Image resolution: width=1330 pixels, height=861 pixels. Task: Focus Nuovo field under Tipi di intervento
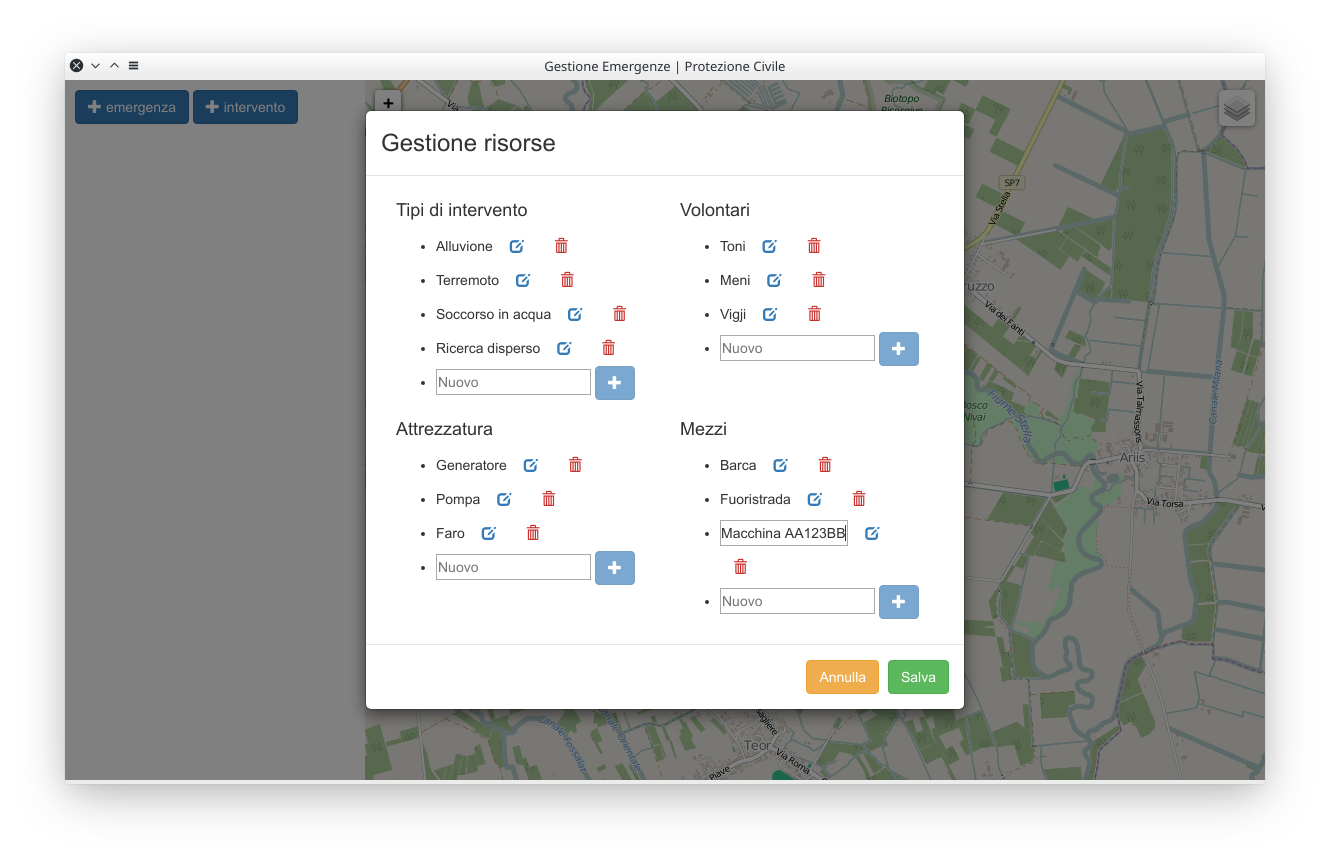[x=513, y=382]
